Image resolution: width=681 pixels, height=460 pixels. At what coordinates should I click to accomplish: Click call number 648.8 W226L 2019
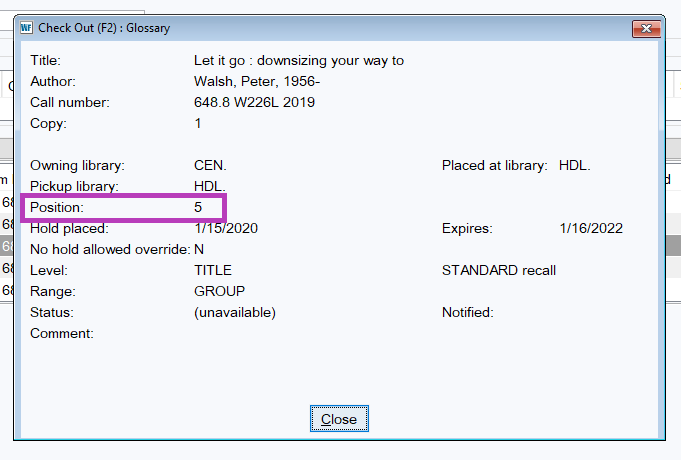[x=255, y=102]
